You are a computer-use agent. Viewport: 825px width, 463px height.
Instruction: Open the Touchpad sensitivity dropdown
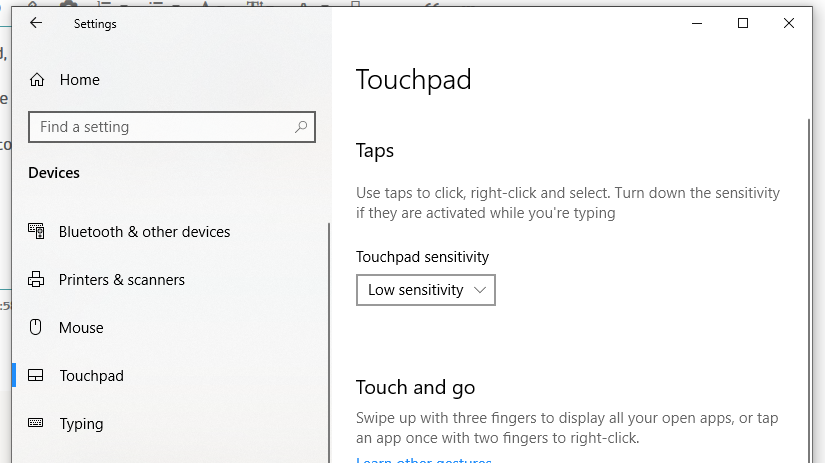pos(425,290)
